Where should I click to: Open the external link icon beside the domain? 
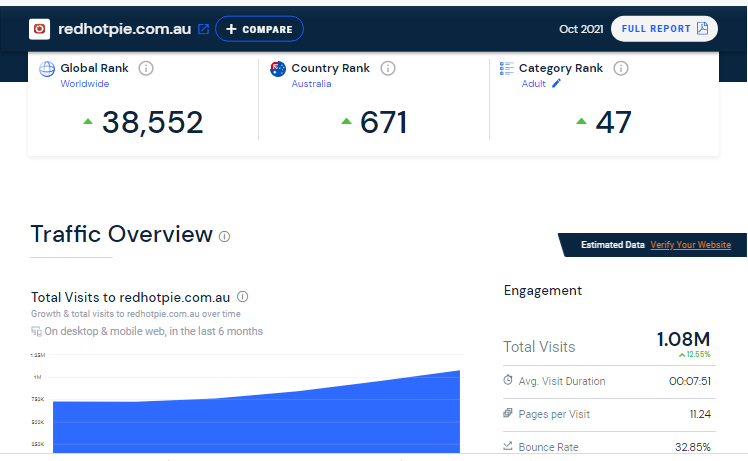tap(204, 29)
